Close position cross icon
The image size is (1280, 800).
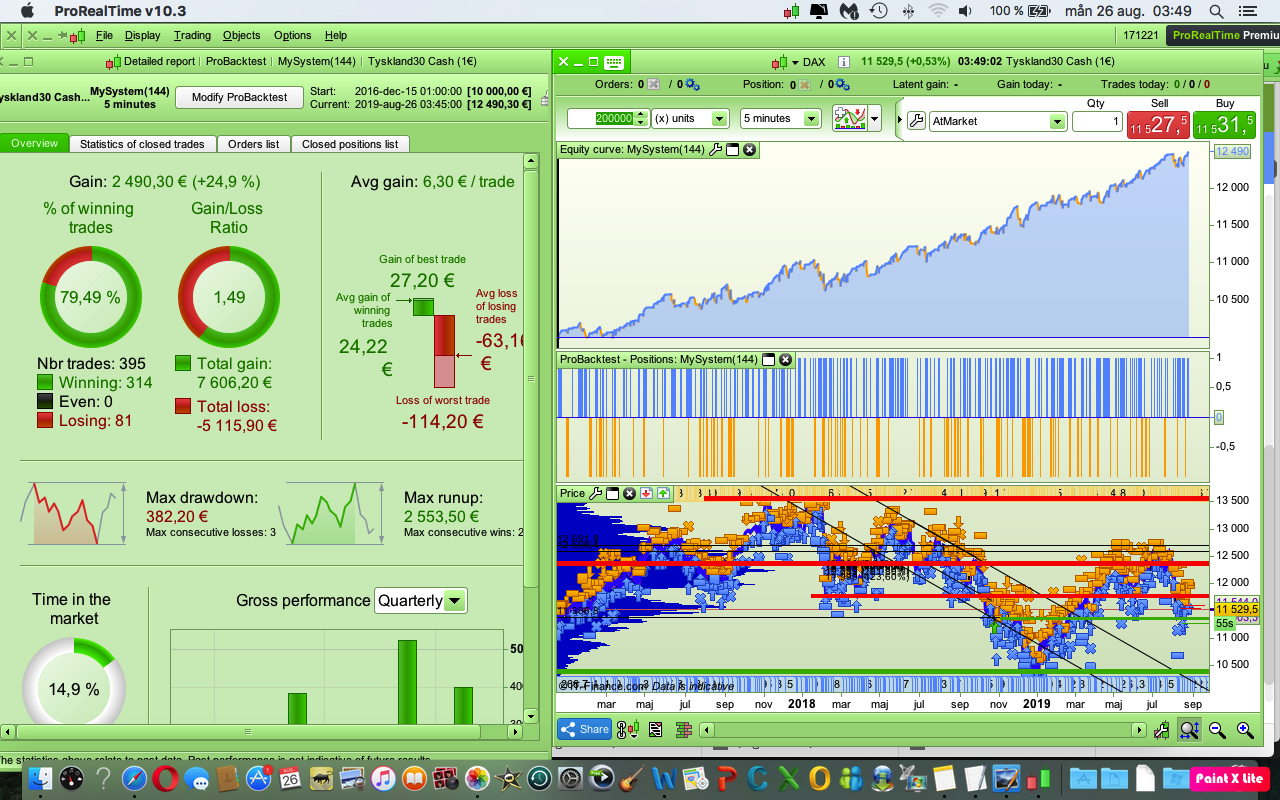click(804, 85)
